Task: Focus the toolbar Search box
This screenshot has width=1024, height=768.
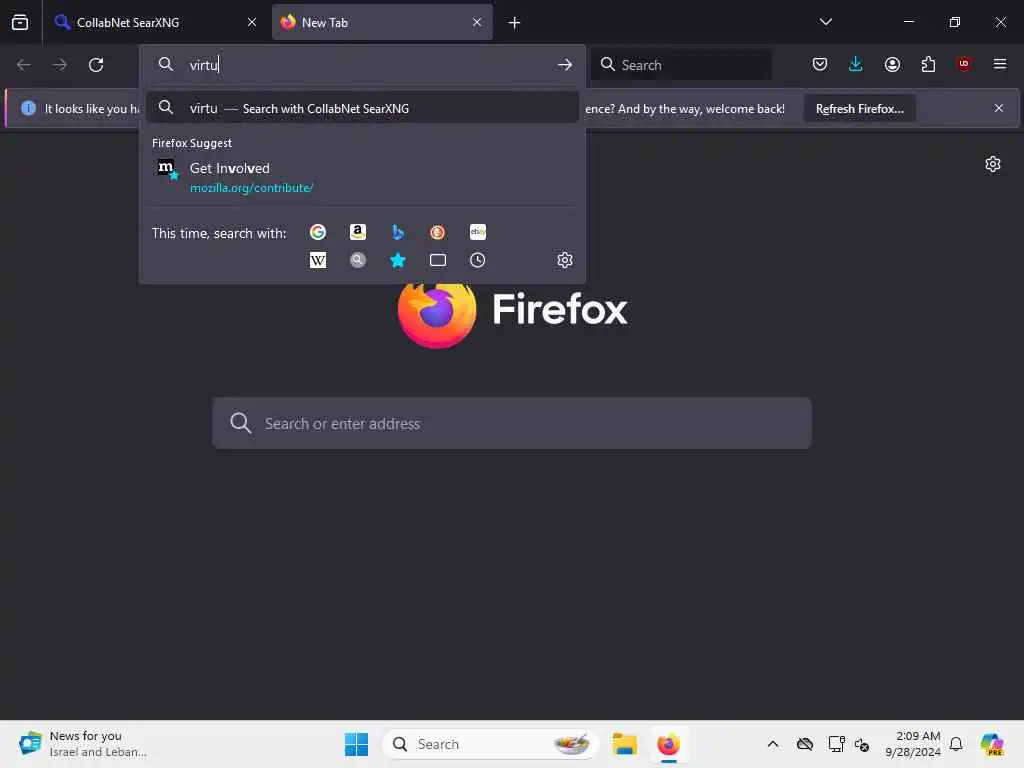Action: (681, 65)
